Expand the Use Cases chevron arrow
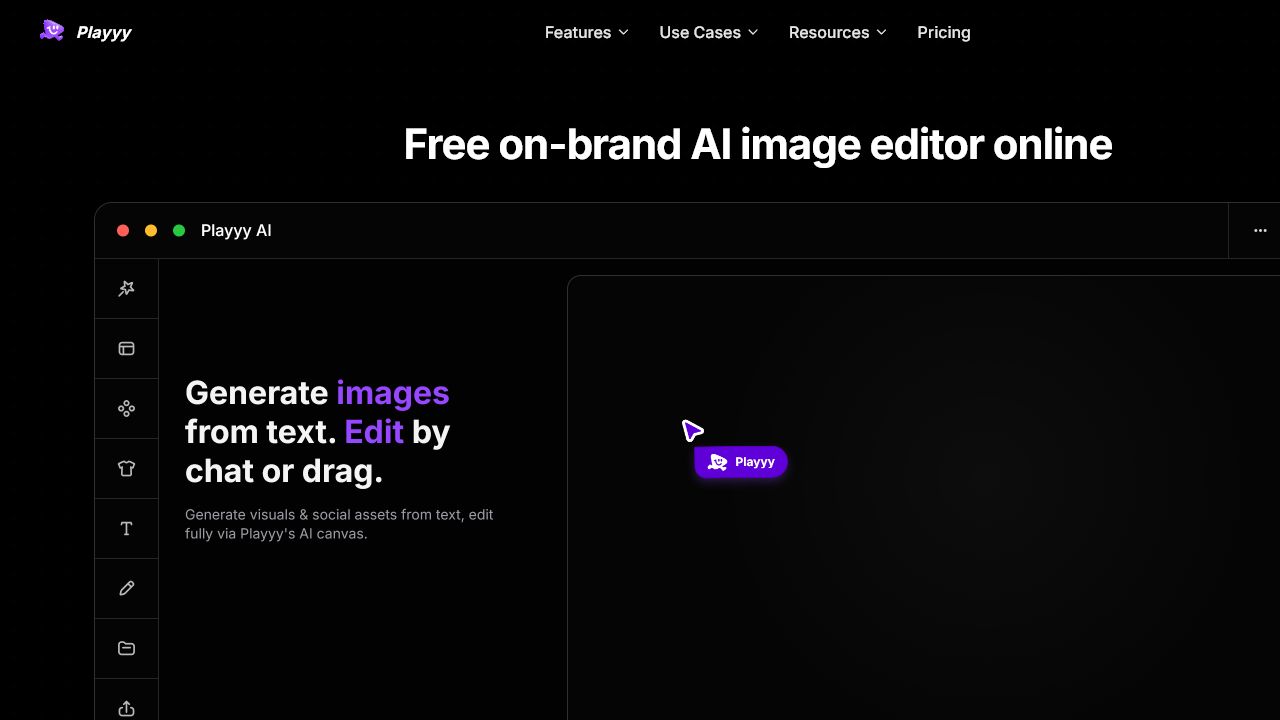 pos(753,32)
